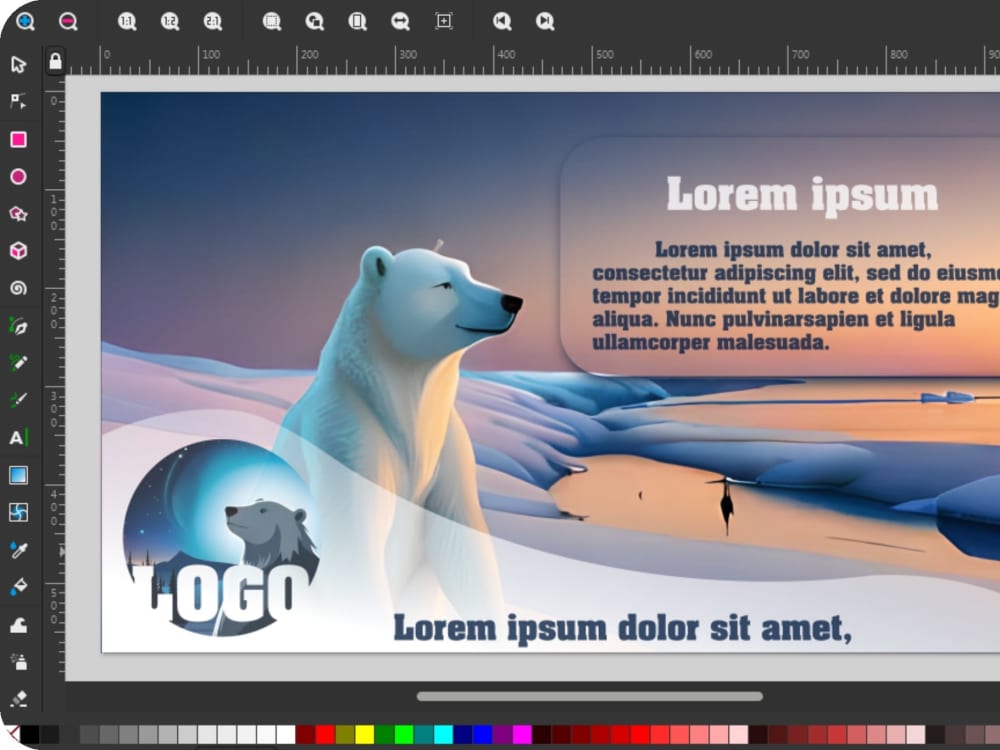Select the Spray tool
Image resolution: width=1000 pixels, height=750 pixels.
tap(18, 661)
